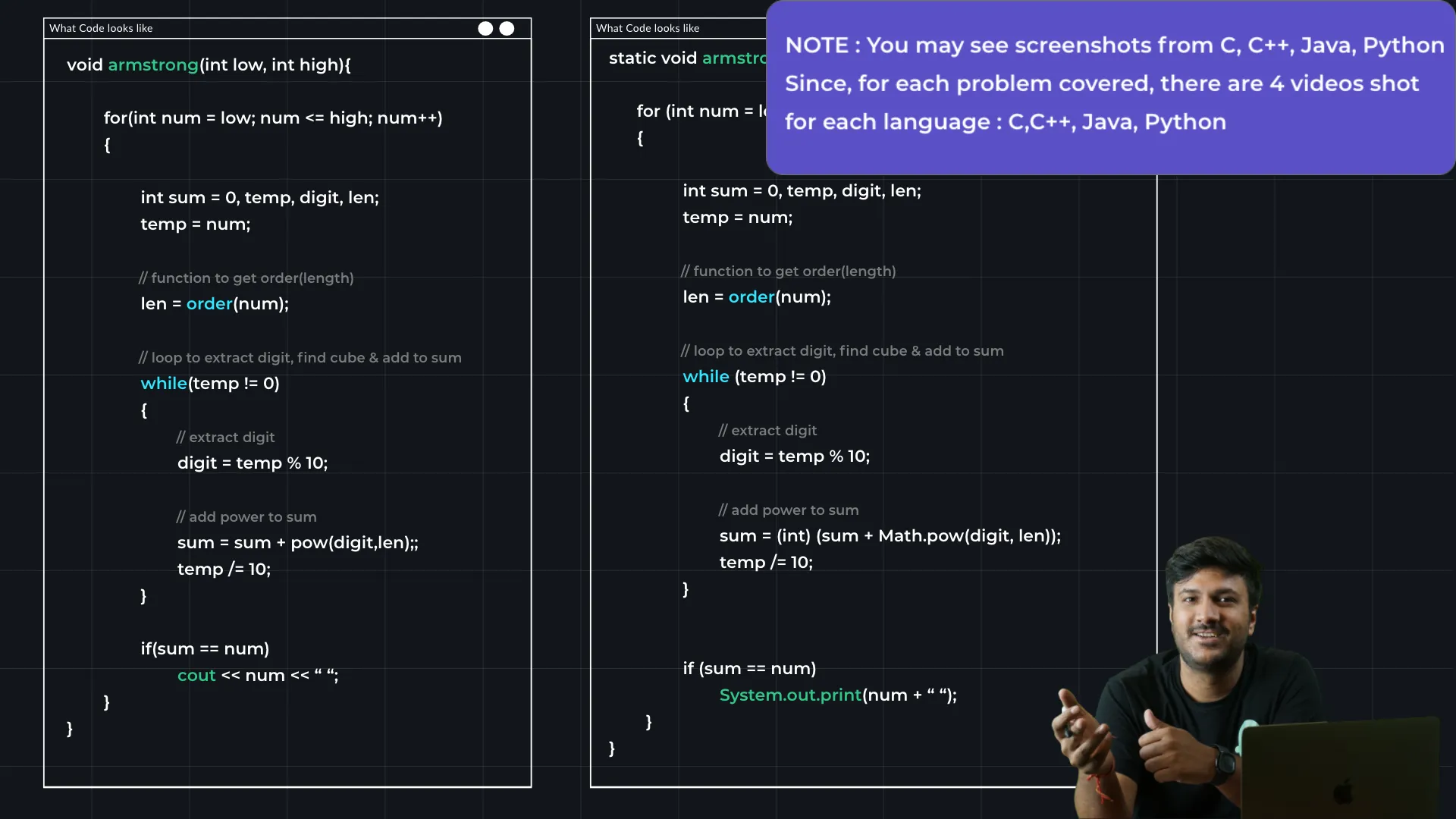Click the '// add power to sum' comment in right code

coord(789,510)
